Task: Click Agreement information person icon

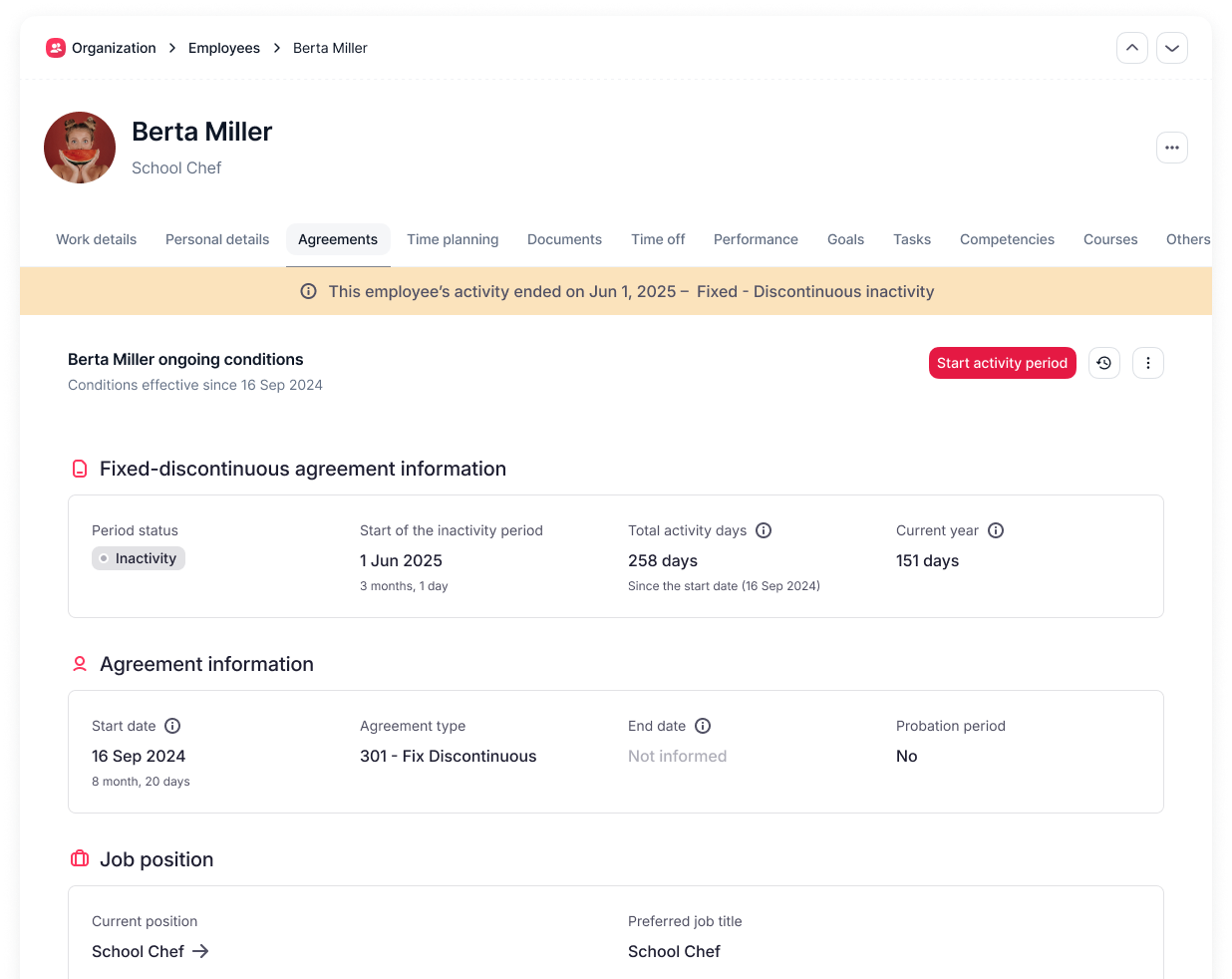Action: coord(80,664)
